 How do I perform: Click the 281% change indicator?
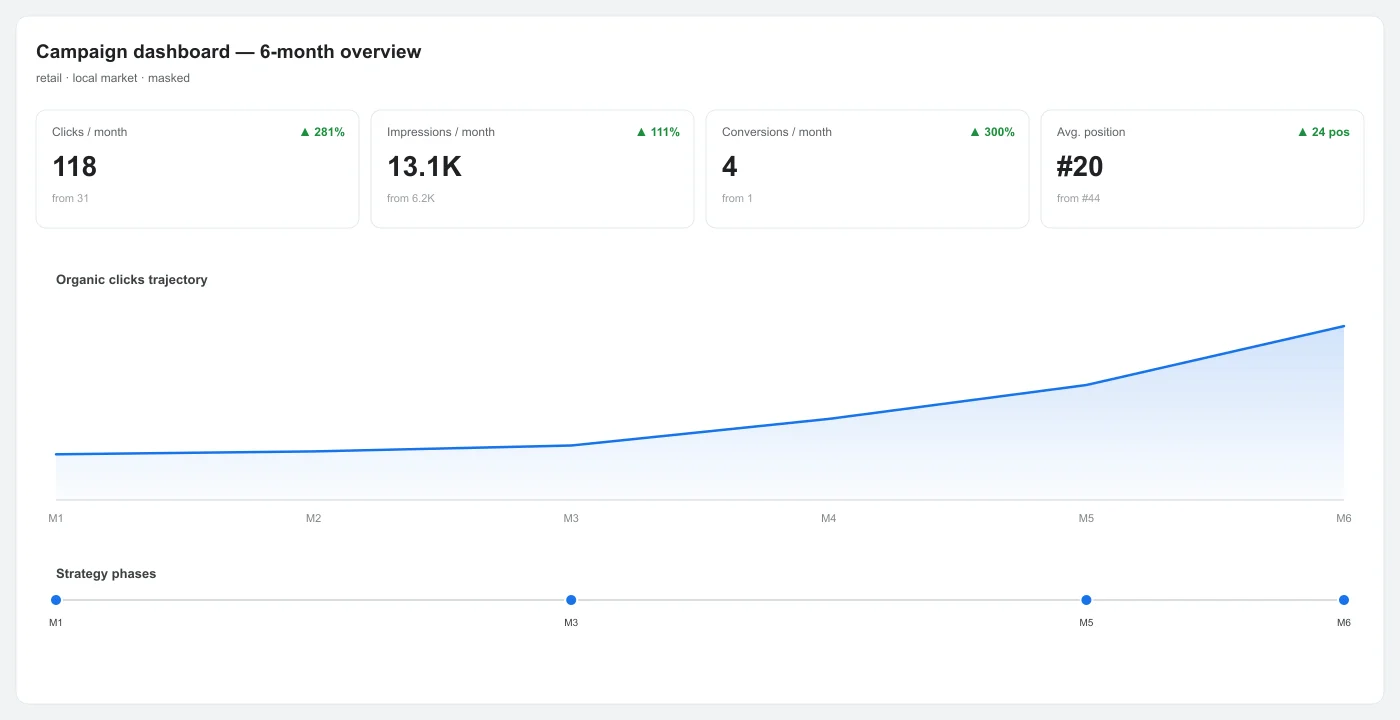[322, 132]
